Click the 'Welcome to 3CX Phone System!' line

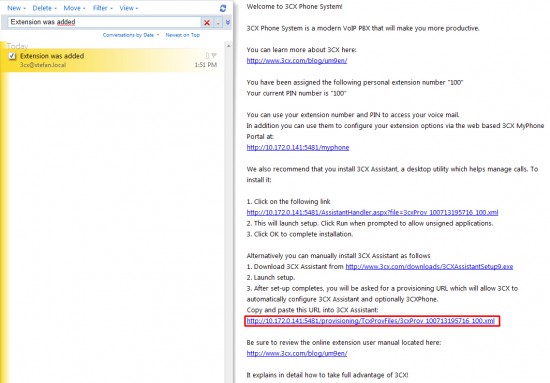point(295,6)
